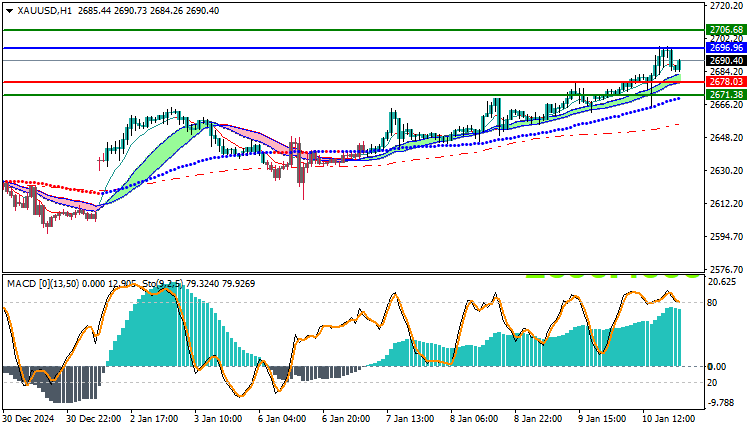The width and height of the screenshot is (750, 430).
Task: Click the black 2690.40 current price label
Action: 726,61
